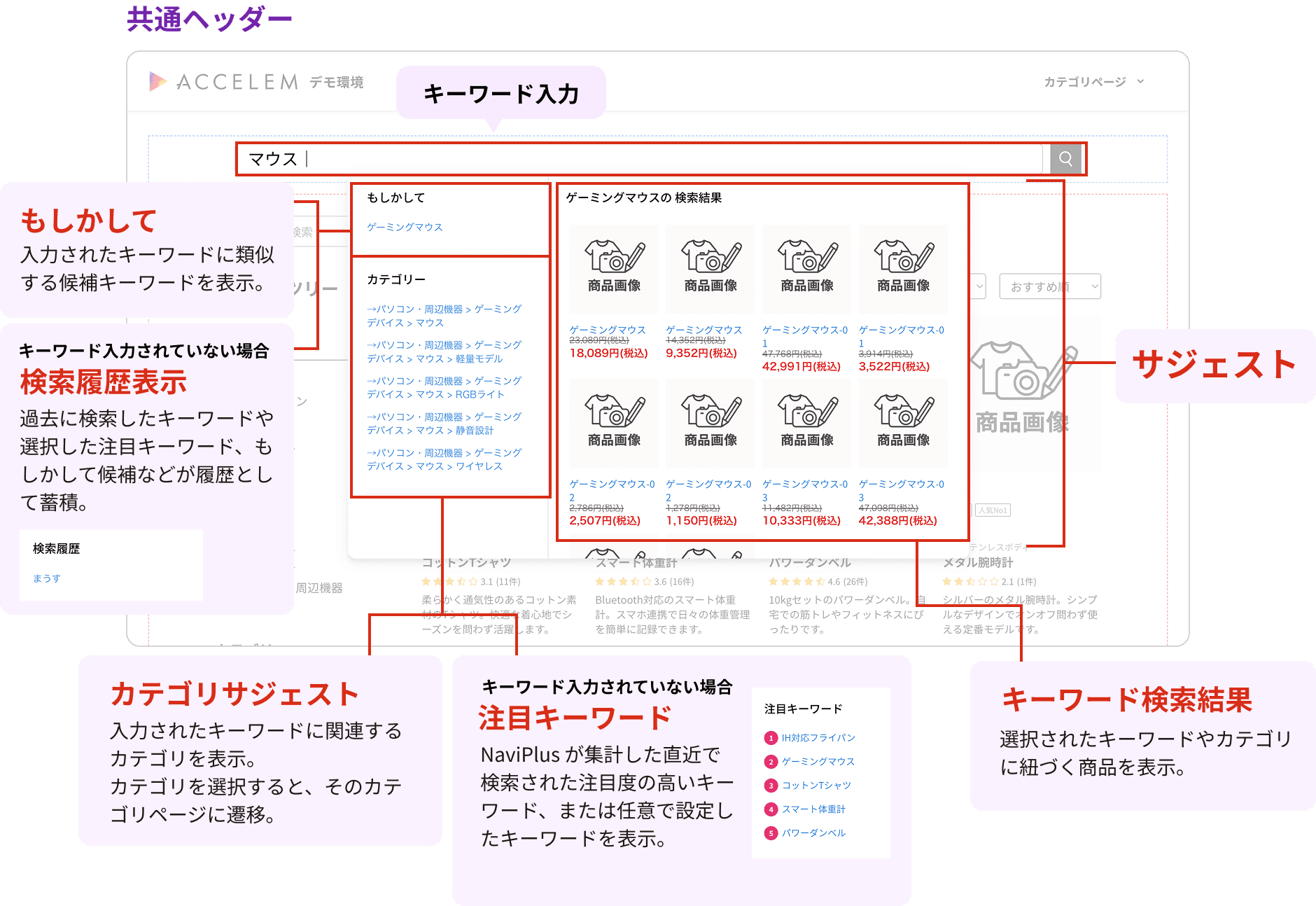This screenshot has width=1316, height=906.
Task: Click the ゲーミングマウス hot keyword ranked second
Action: pyautogui.click(x=818, y=761)
